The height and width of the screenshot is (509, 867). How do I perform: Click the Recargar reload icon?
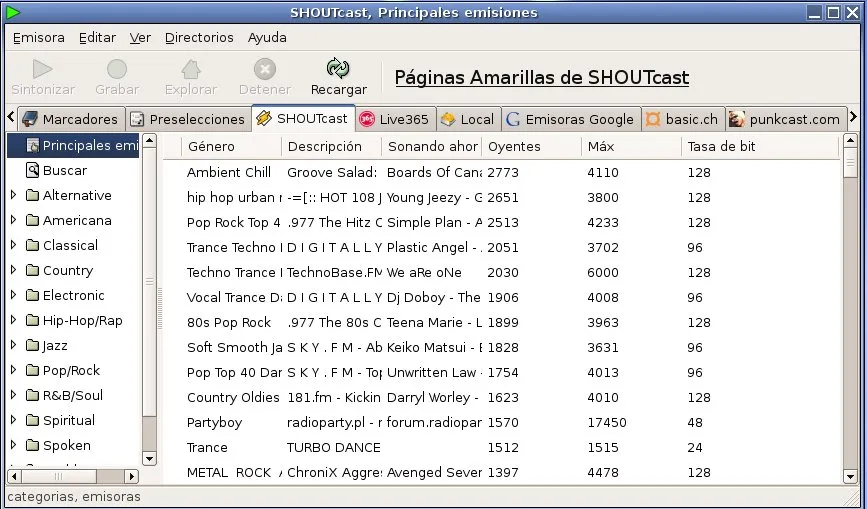338,68
